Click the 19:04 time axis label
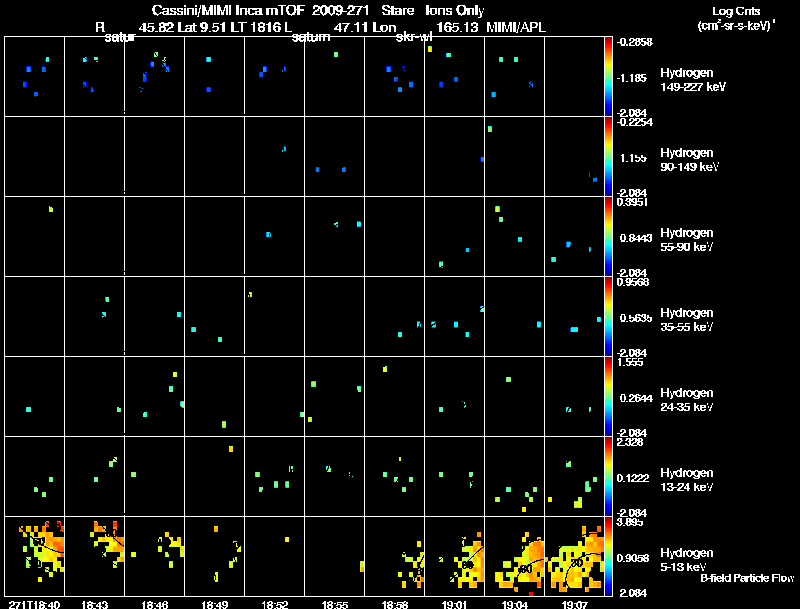 (x=515, y=605)
